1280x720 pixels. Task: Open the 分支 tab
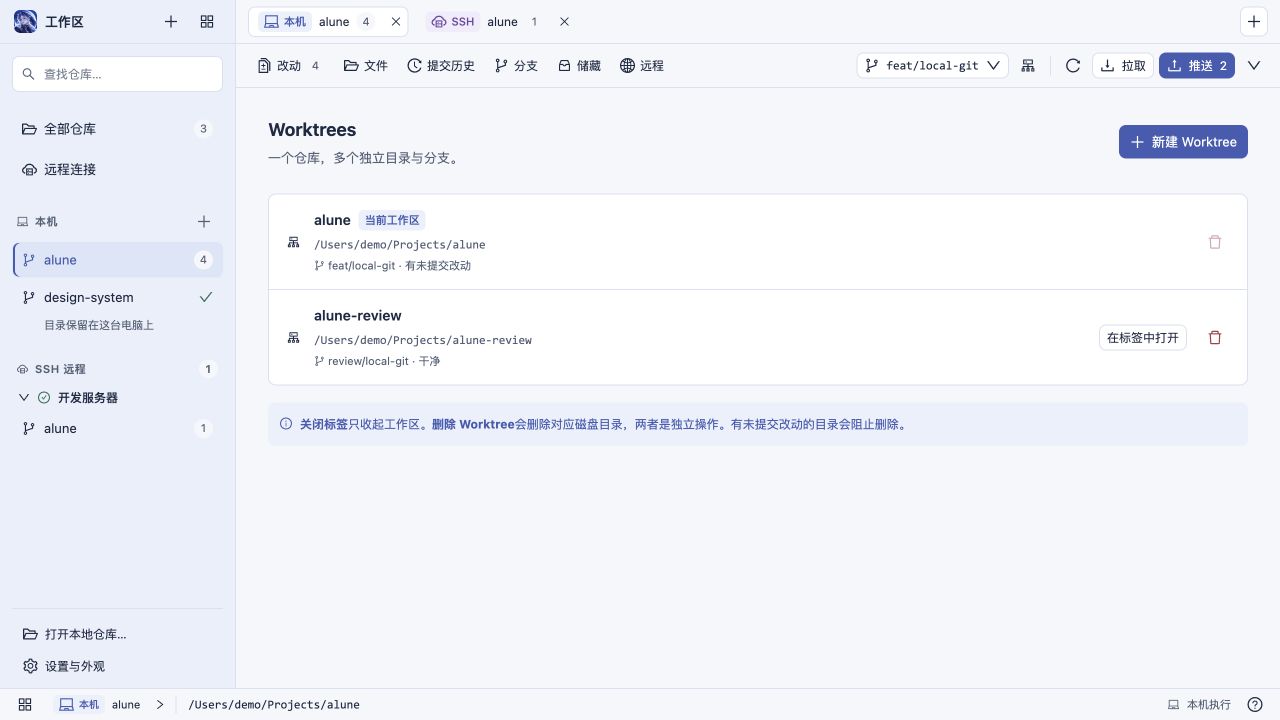[x=516, y=66]
